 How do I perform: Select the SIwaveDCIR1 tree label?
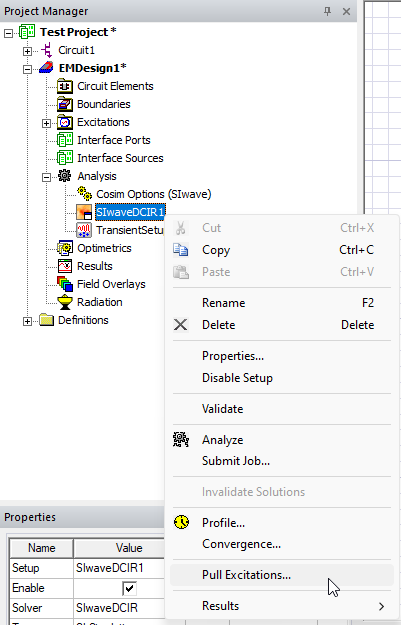click(x=130, y=212)
